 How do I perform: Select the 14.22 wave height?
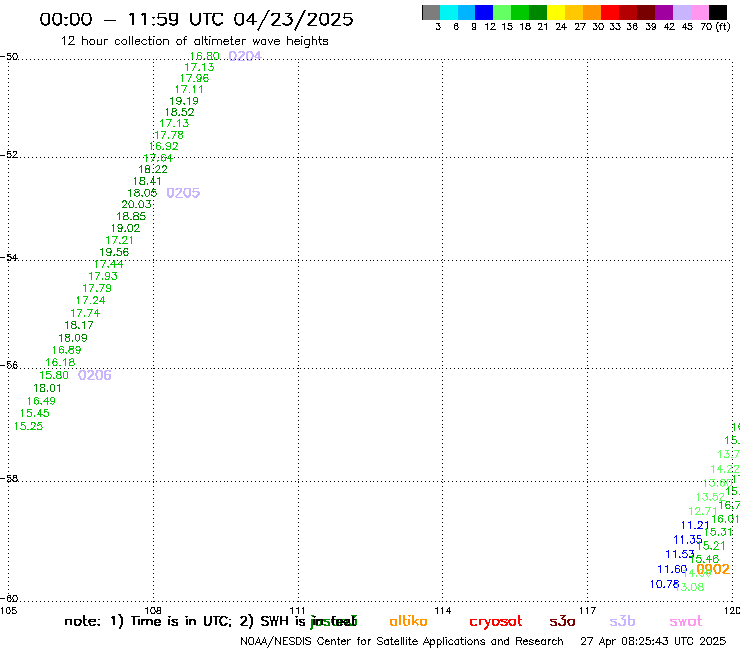pos(725,469)
